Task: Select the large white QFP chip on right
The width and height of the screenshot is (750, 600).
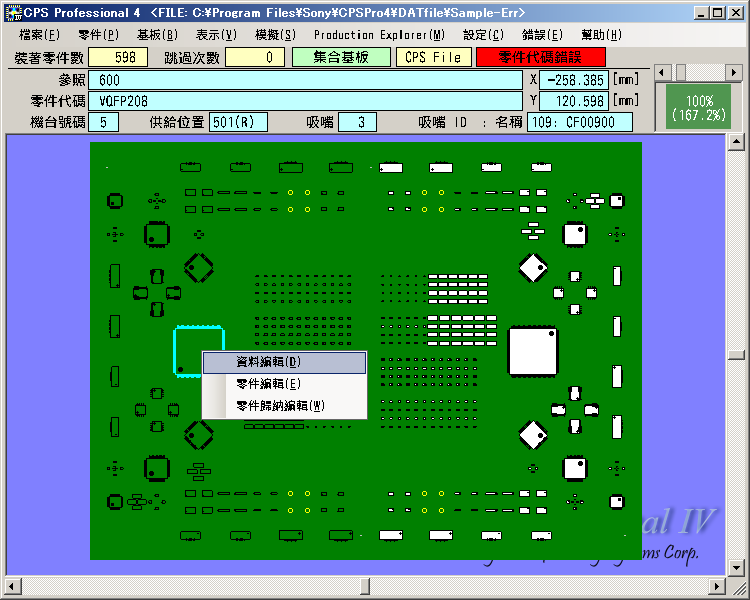Action: [533, 351]
